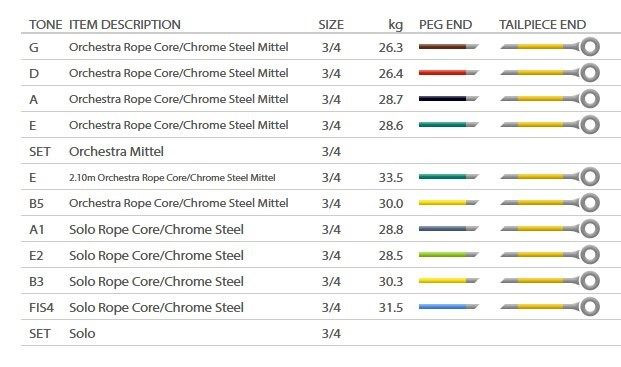Select the black peg end icon for A string
Image resolution: width=621 pixels, height=367 pixels.
(449, 99)
